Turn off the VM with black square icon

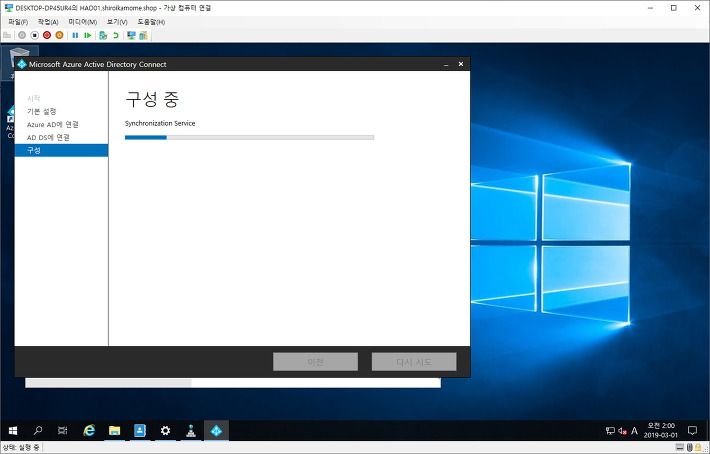(x=34, y=35)
